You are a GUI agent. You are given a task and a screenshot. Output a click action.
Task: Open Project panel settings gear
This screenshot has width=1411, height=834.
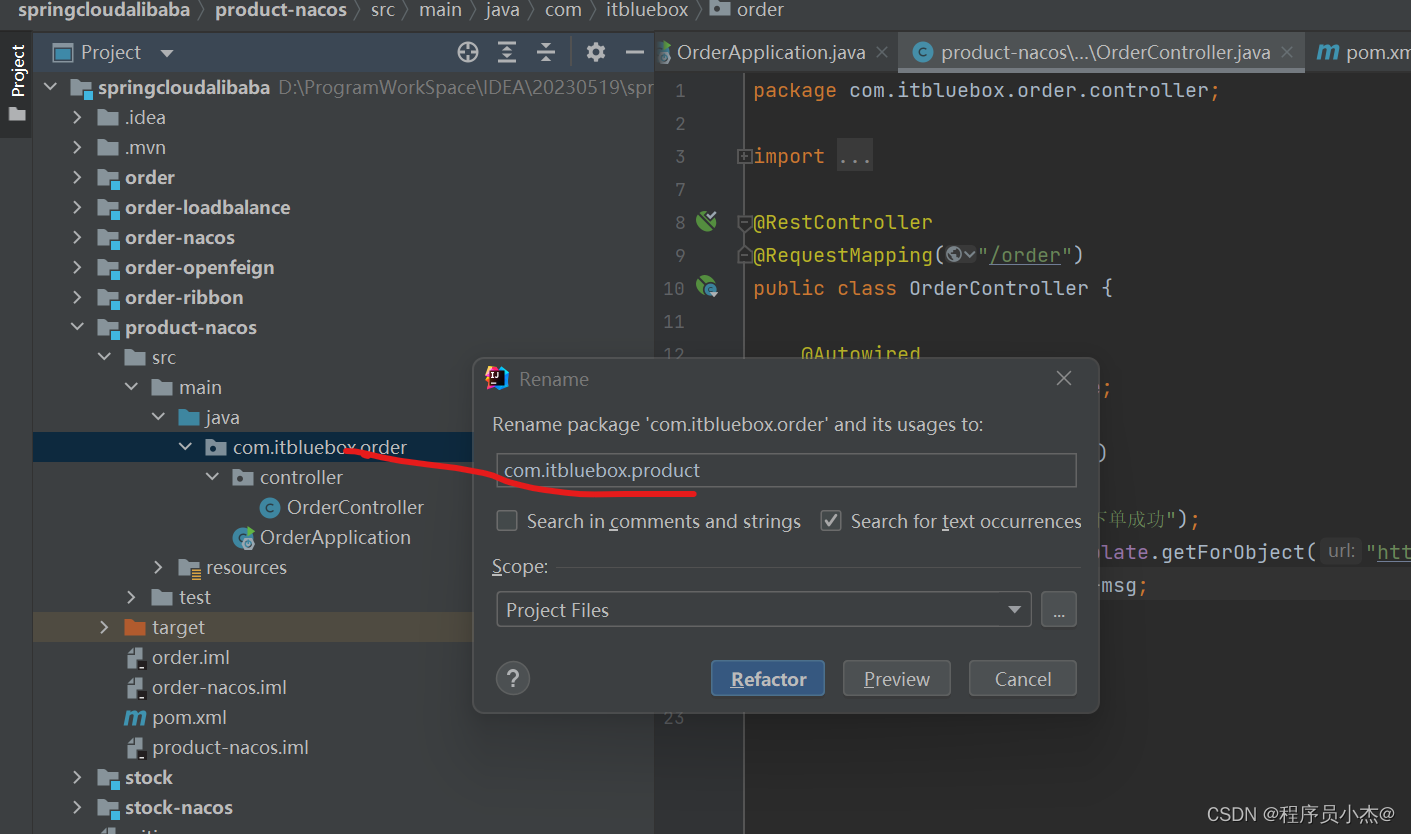[596, 53]
